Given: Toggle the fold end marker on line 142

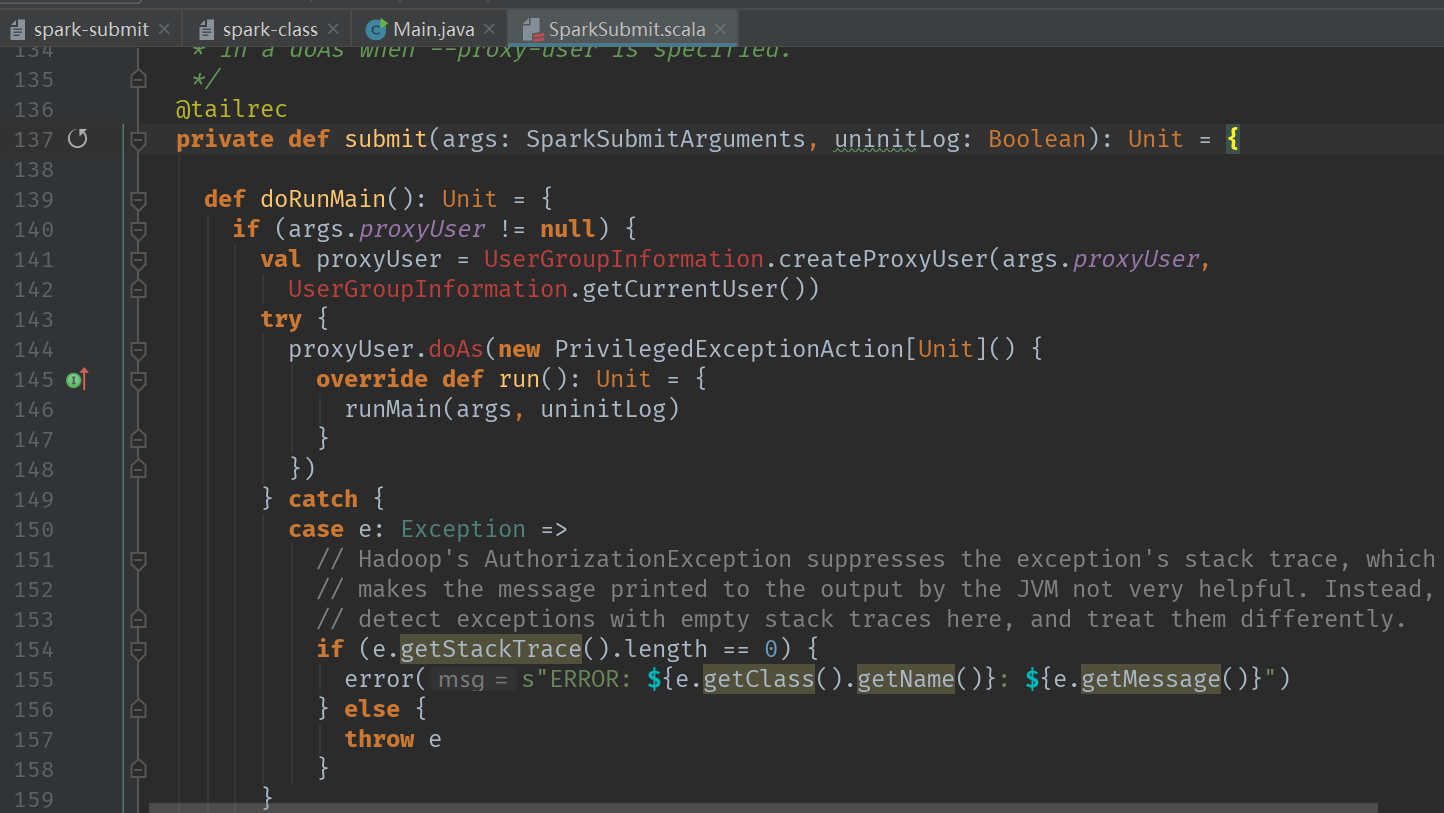Looking at the screenshot, I should pos(139,289).
